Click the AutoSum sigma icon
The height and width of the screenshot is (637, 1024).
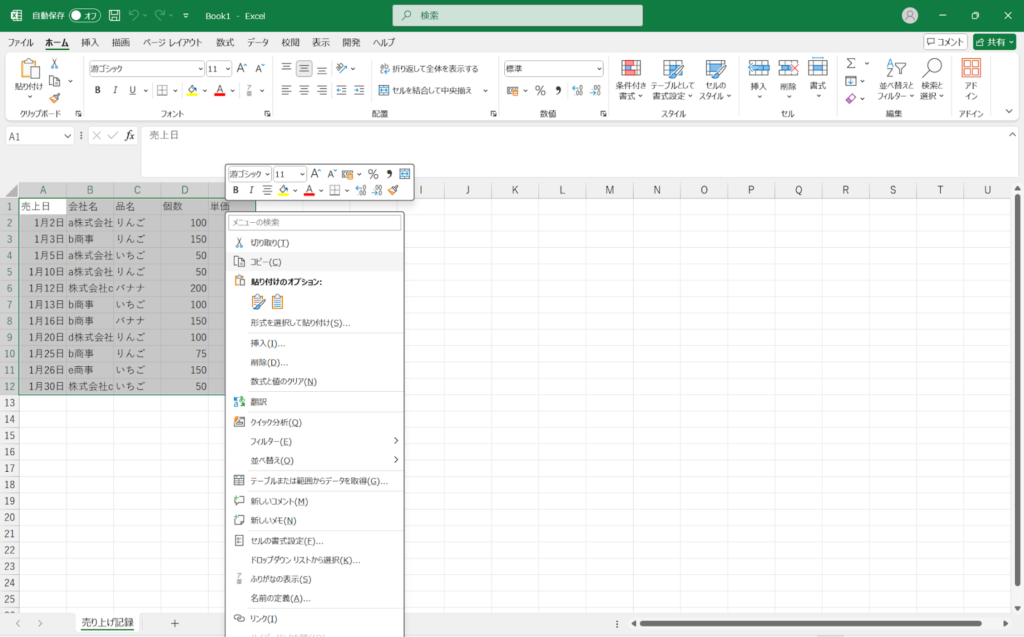click(851, 63)
